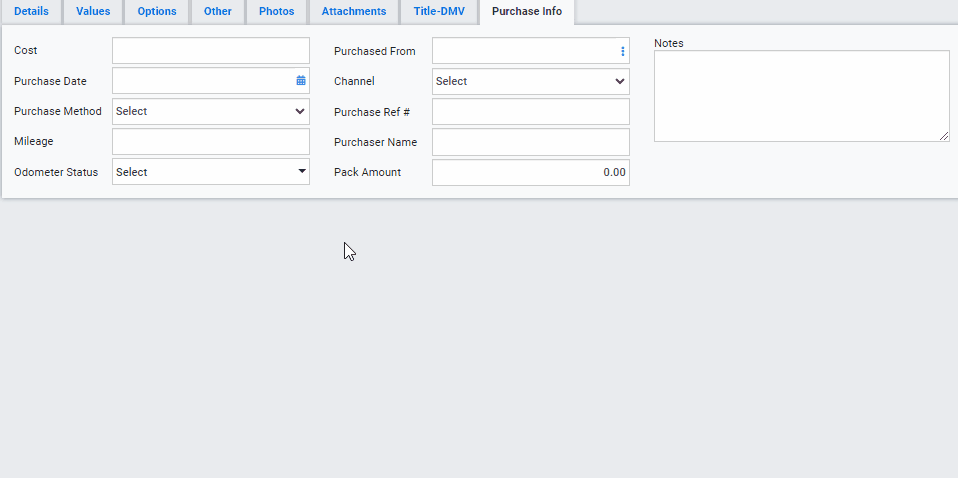The height and width of the screenshot is (478, 958).
Task: Click into the Cost field
Action: (211, 51)
